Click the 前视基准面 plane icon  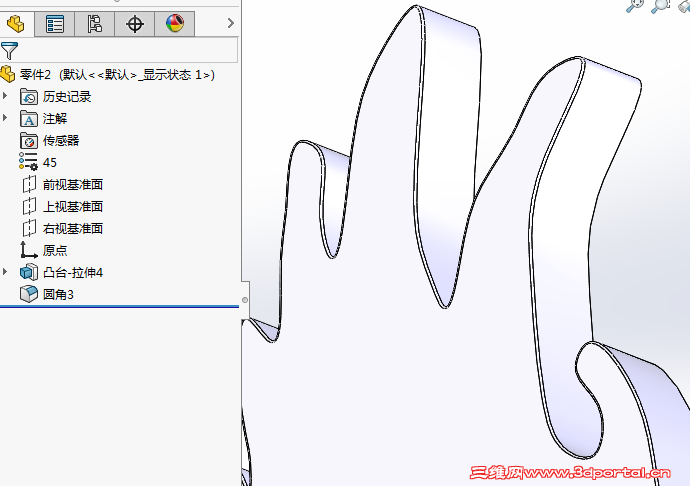pos(29,184)
